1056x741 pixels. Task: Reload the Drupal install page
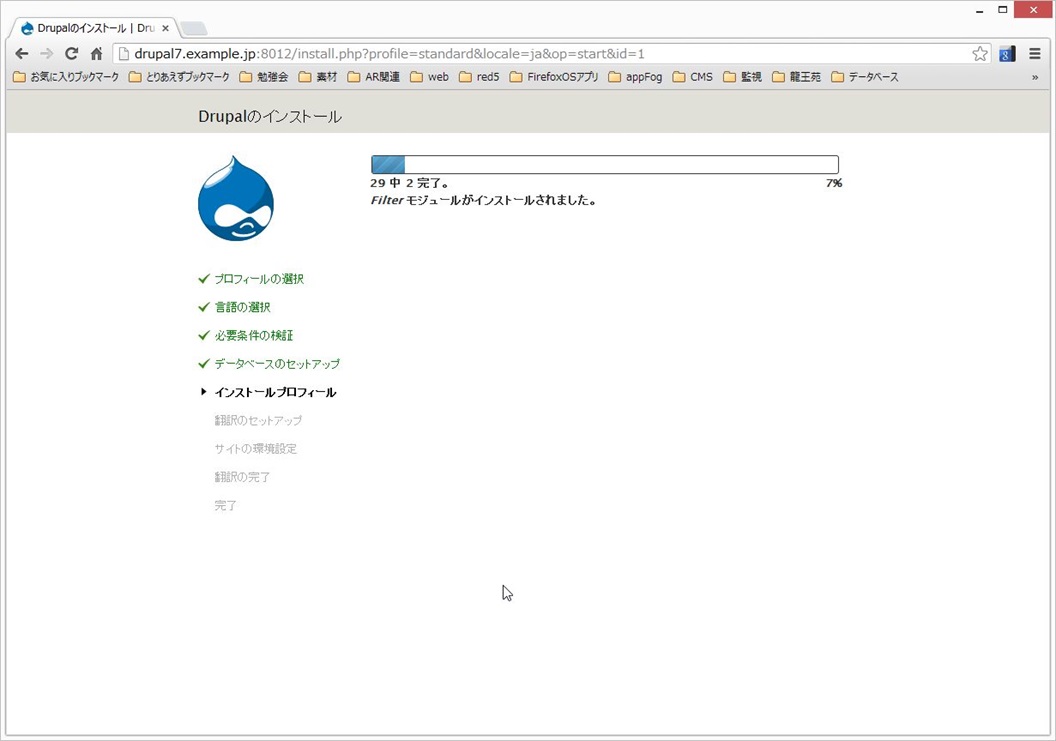coord(71,54)
